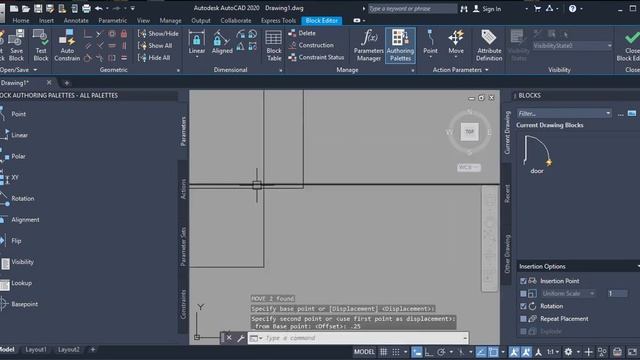
Task: Click the Undo arrow in quick access toolbar
Action: pos(98,8)
